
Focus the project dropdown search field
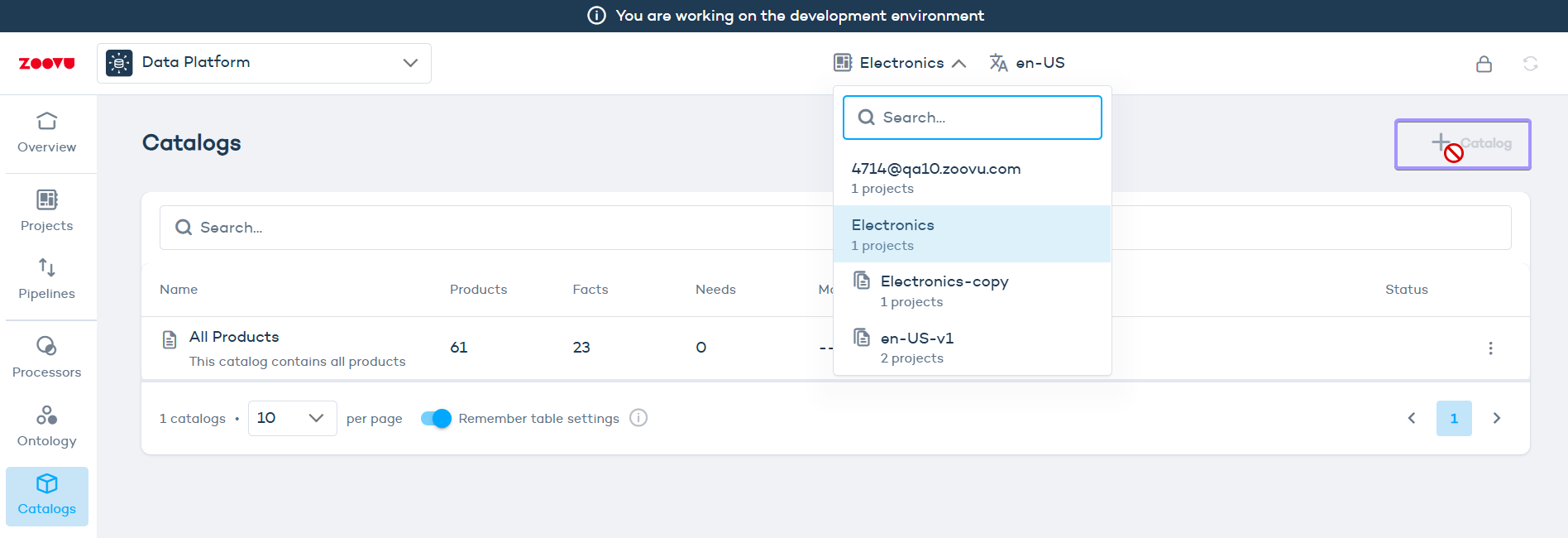972,118
